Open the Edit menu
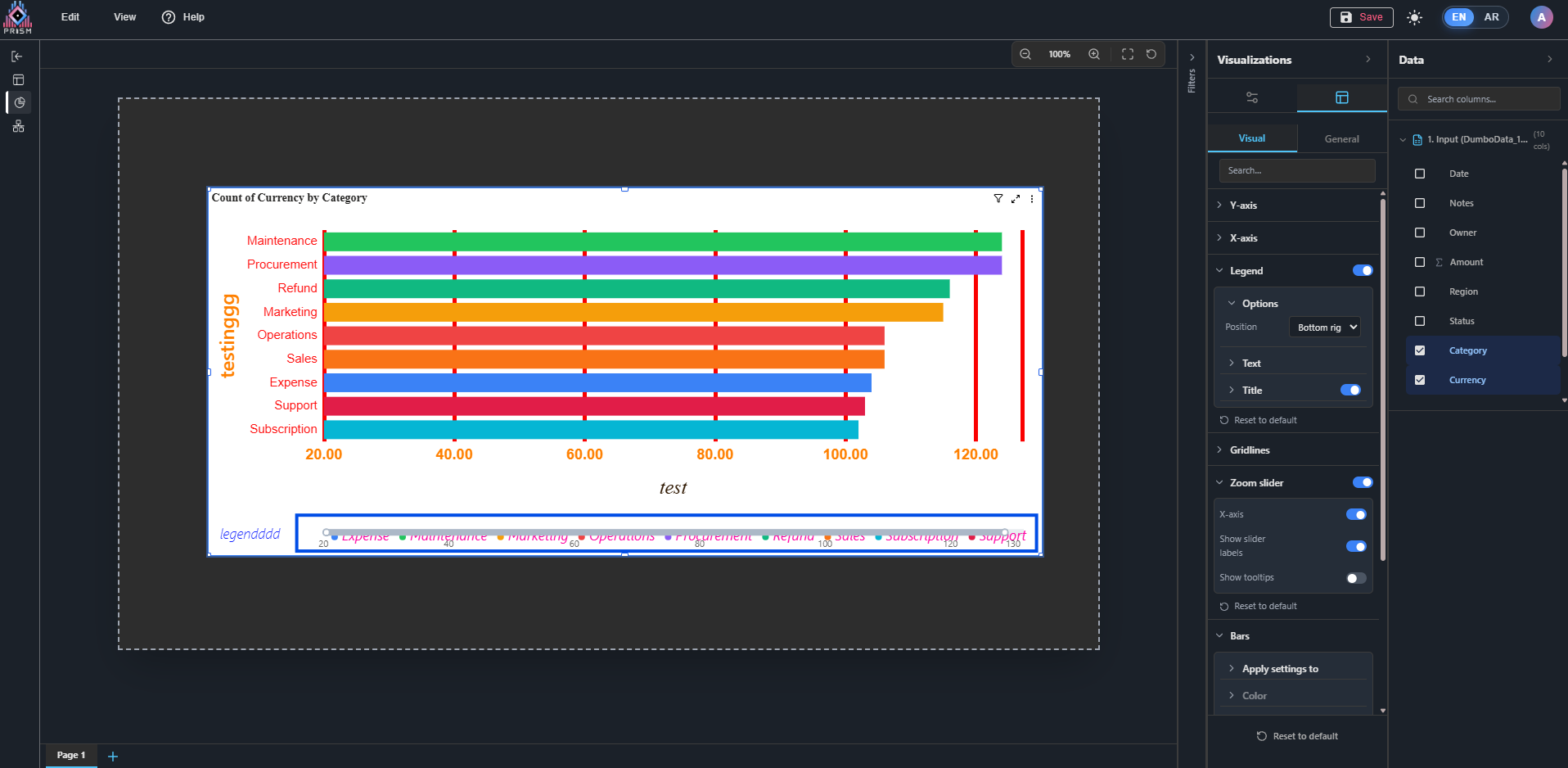The image size is (1568, 768). click(x=70, y=17)
